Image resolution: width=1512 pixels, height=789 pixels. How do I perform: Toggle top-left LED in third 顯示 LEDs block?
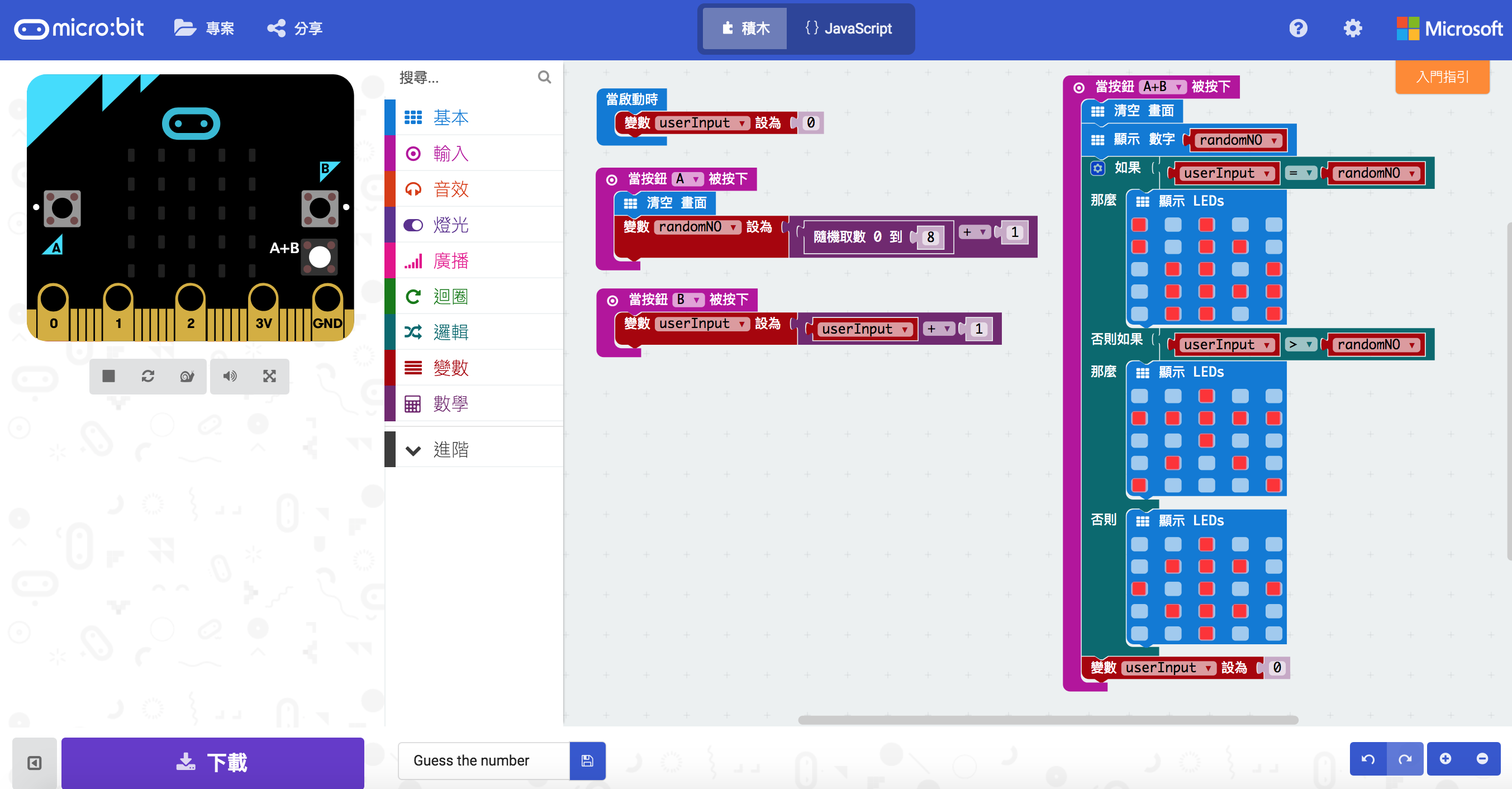(1139, 545)
